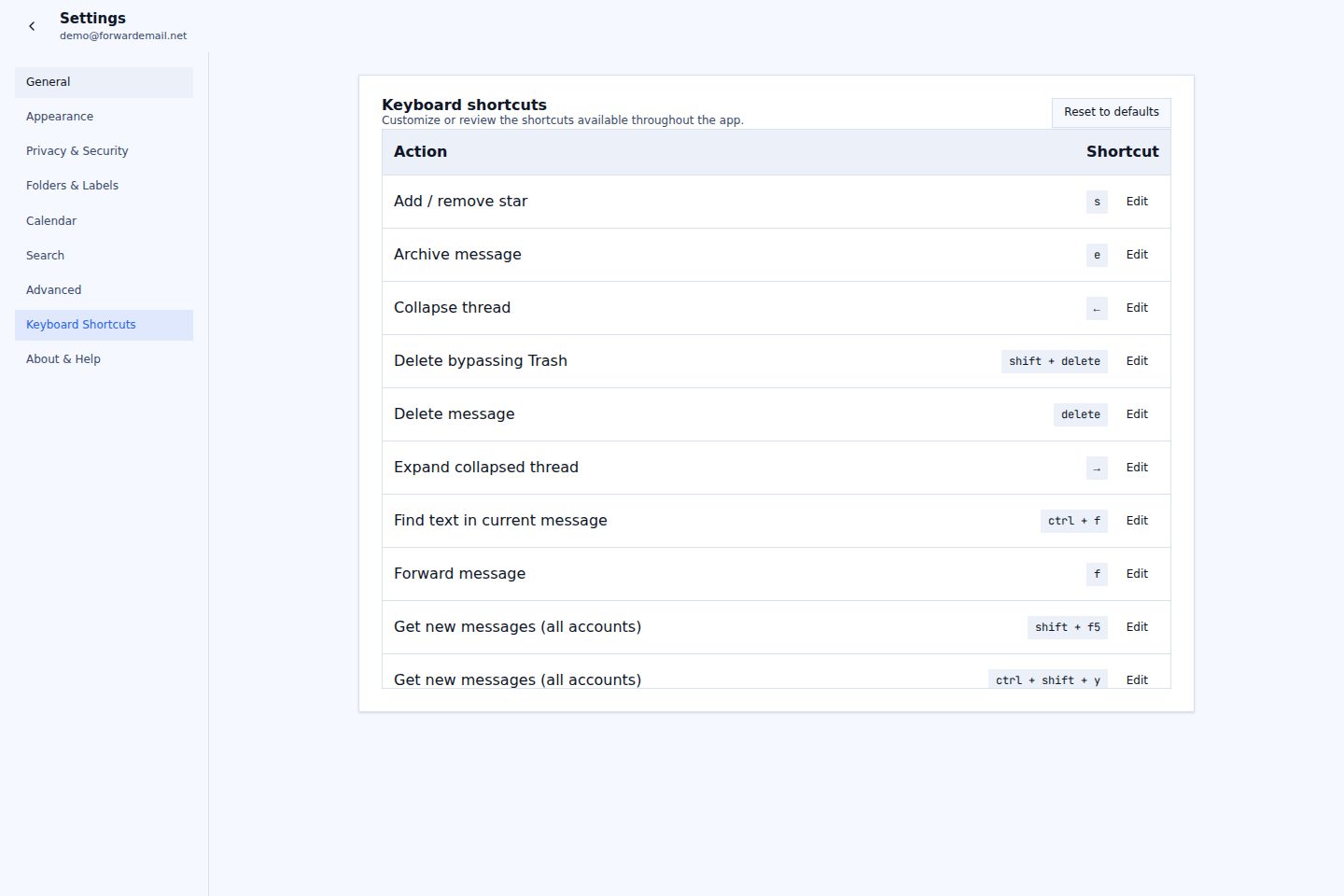Viewport: 1344px width, 896px height.
Task: Edit the shift + f5 Get new messages shortcut
Action: pos(1137,627)
